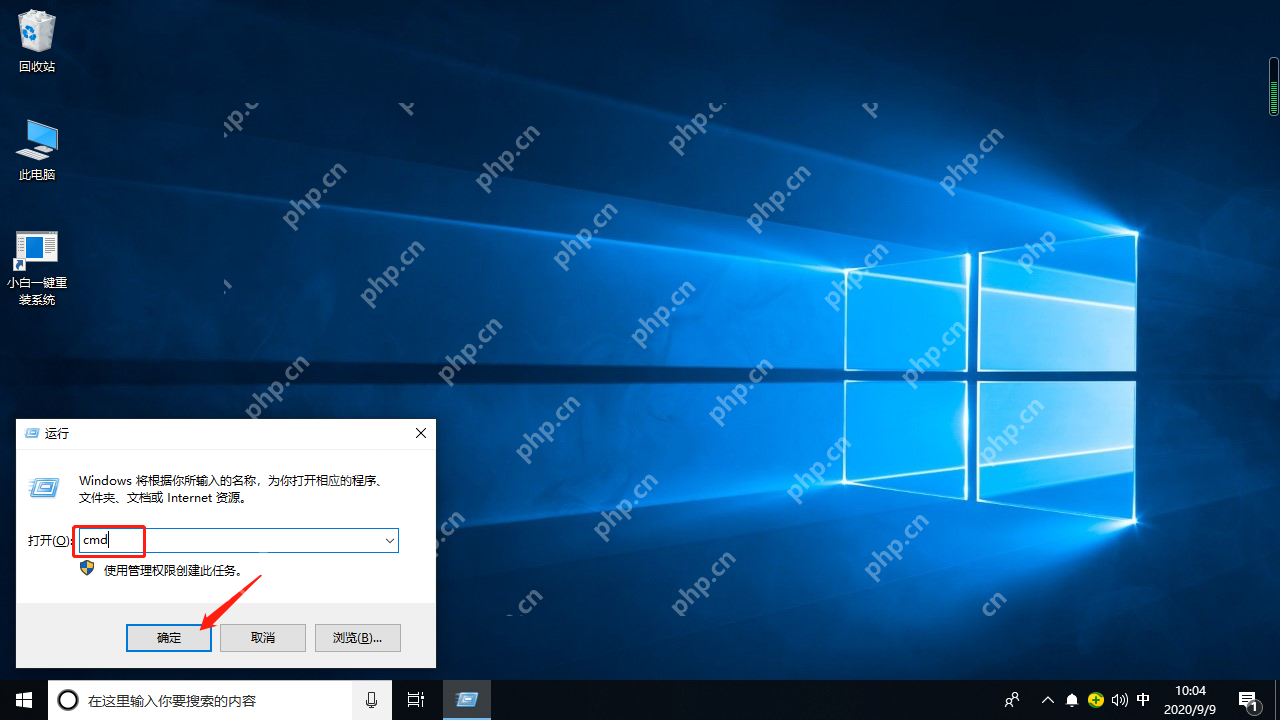Open the clock showing 10:04
The height and width of the screenshot is (720, 1280).
click(1190, 700)
